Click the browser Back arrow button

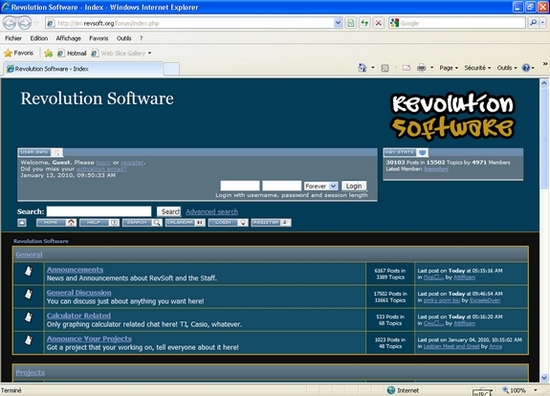10,23
